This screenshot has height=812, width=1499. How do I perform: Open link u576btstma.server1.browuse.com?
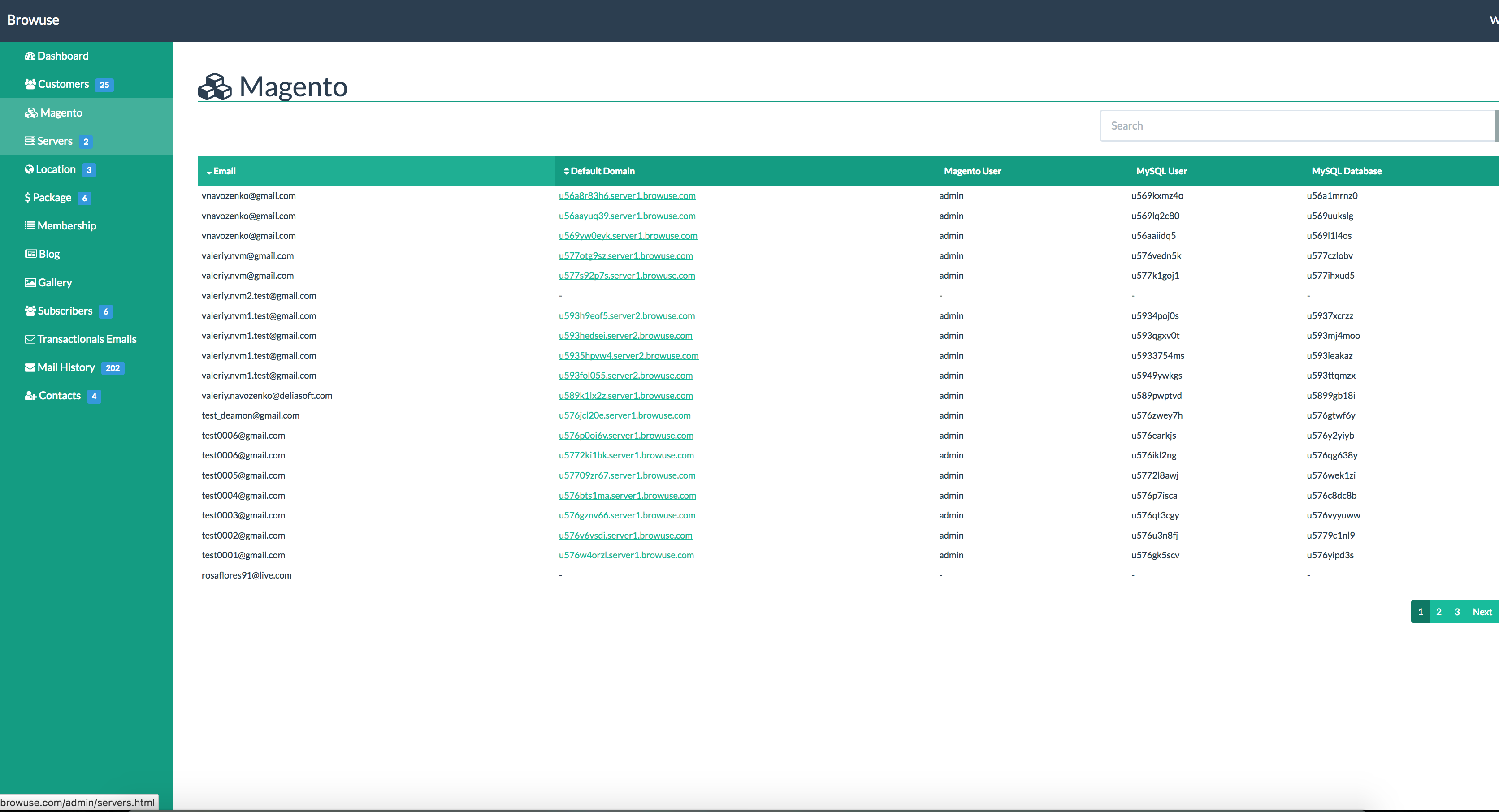tap(627, 496)
